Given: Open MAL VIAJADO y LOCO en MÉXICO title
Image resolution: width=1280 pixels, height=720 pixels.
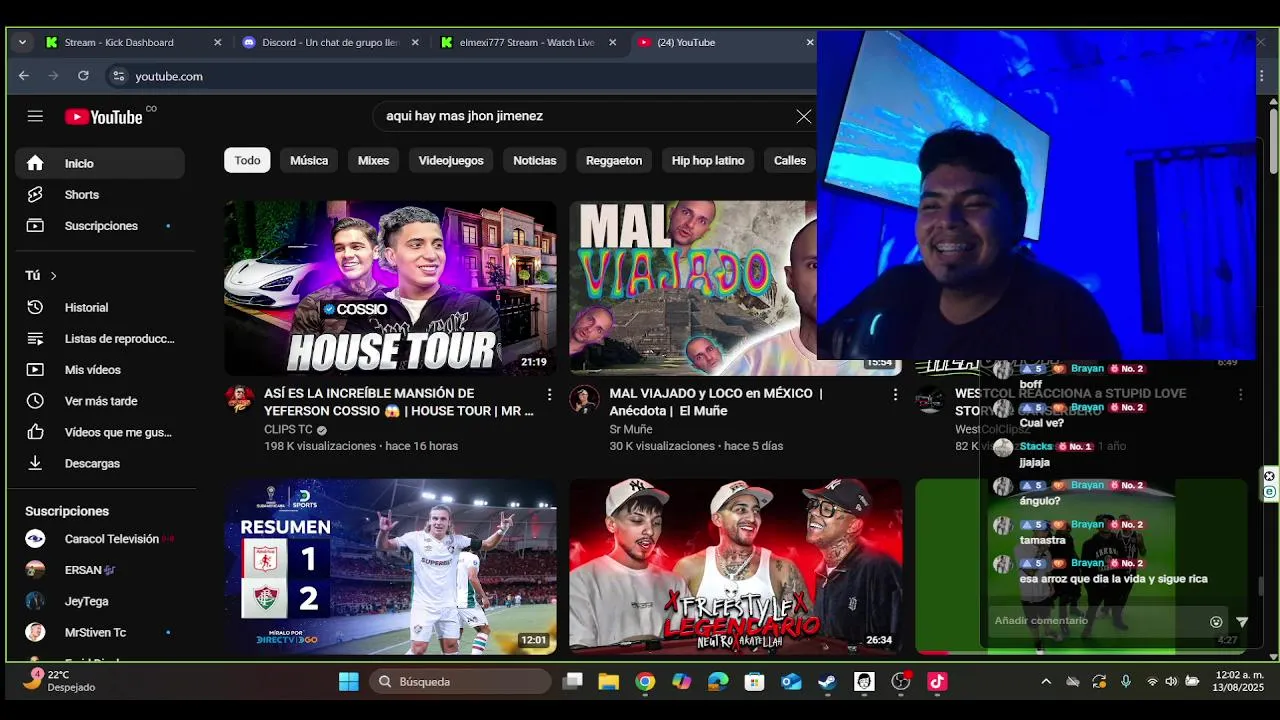Looking at the screenshot, I should pos(716,402).
